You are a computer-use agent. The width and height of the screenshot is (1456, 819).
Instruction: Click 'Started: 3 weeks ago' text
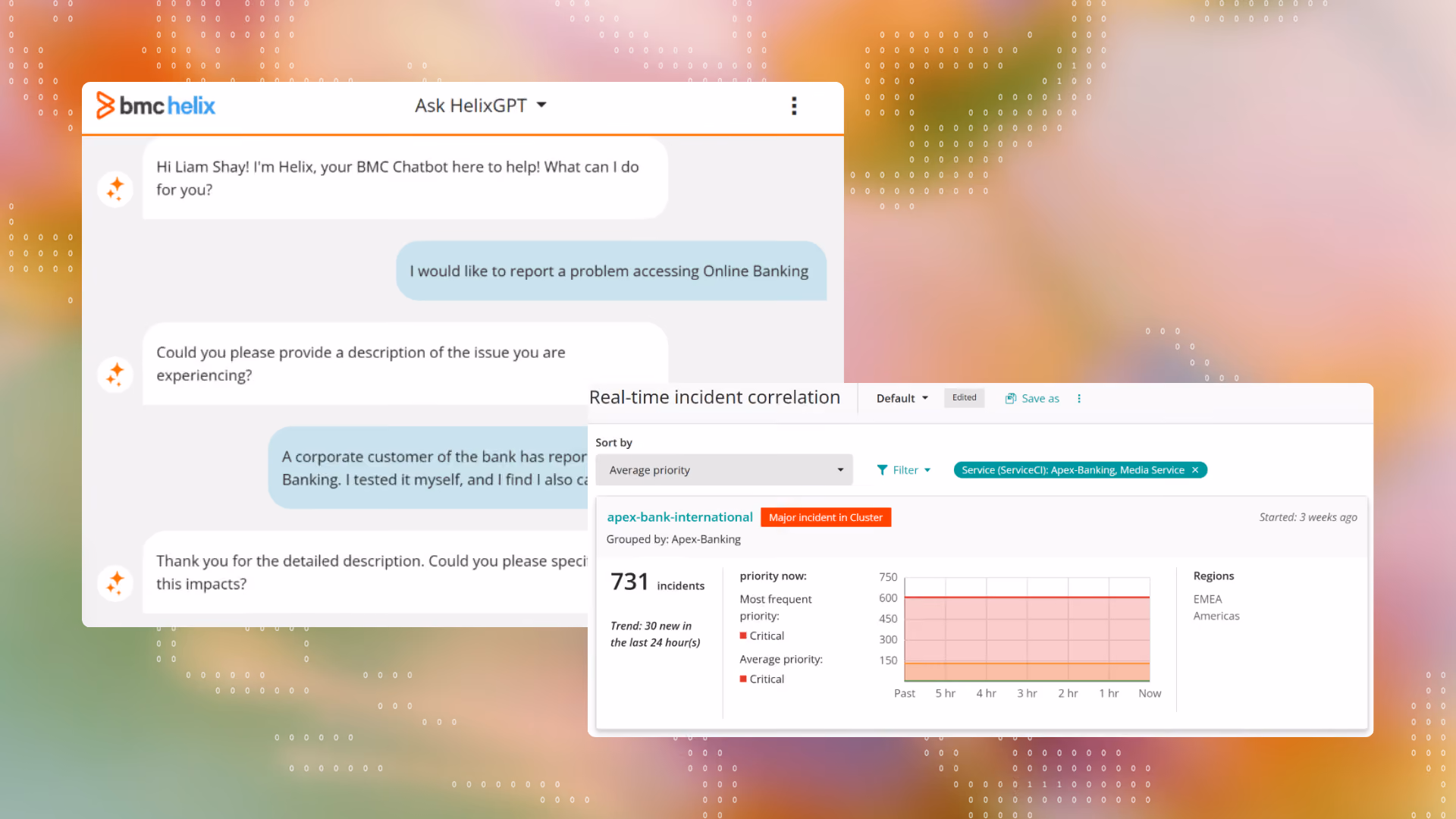click(x=1308, y=517)
